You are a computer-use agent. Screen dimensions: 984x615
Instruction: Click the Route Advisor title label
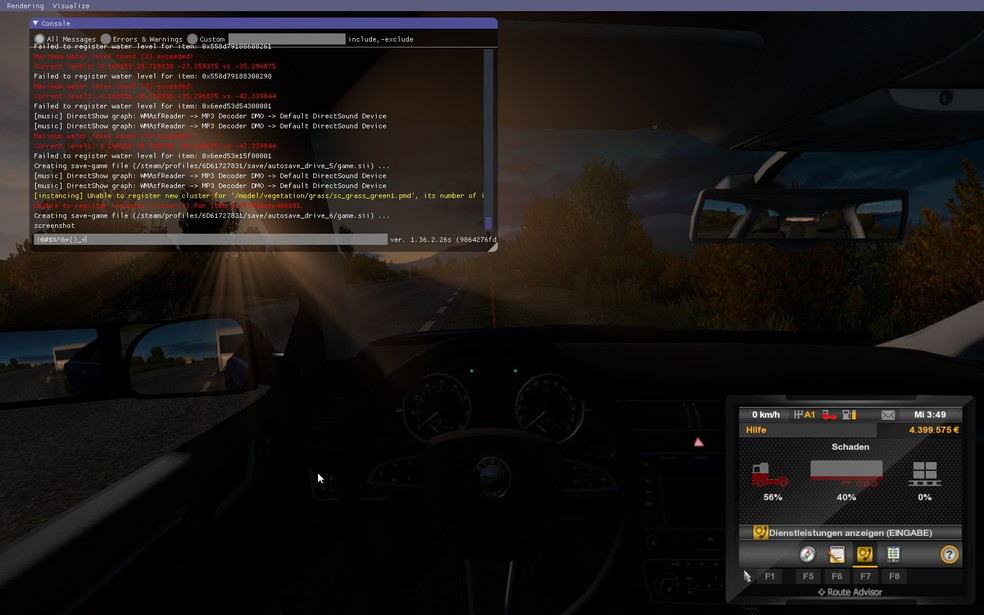pos(850,592)
